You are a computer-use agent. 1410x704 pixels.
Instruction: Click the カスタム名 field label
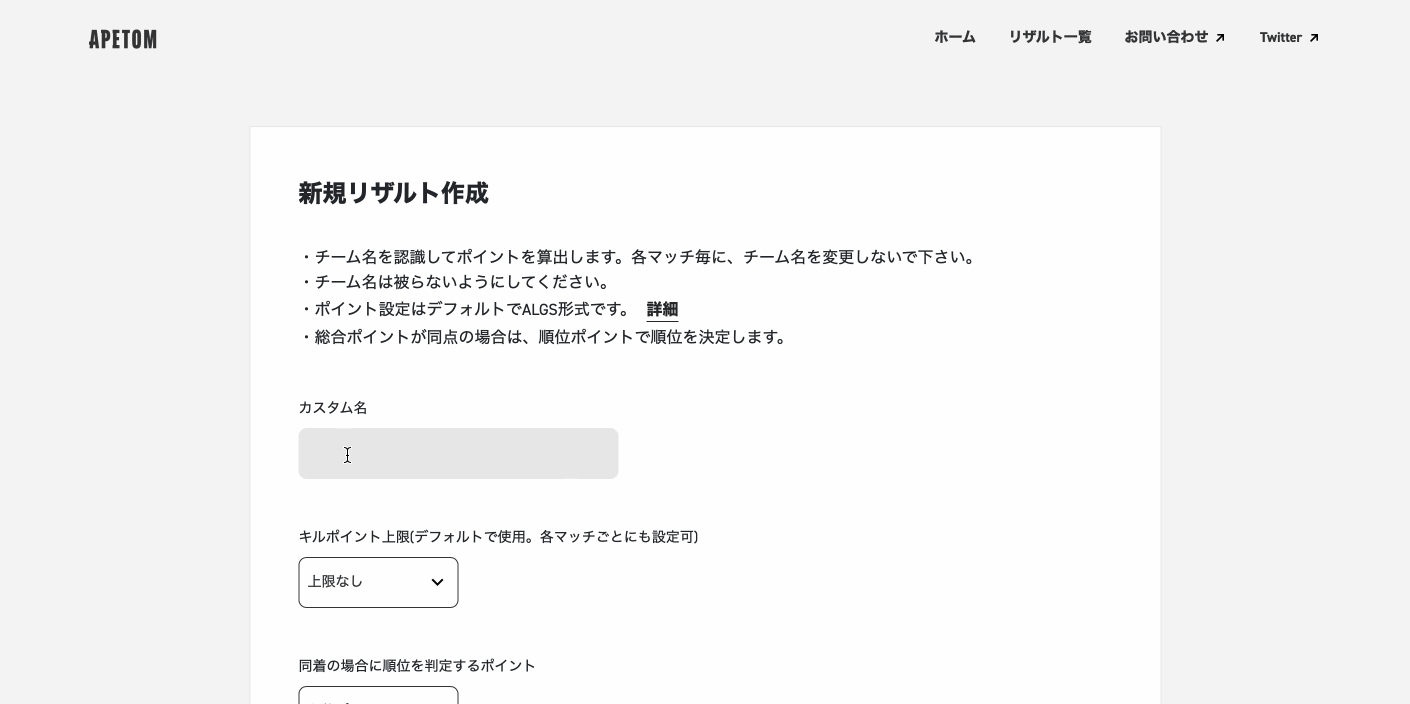[x=333, y=408]
